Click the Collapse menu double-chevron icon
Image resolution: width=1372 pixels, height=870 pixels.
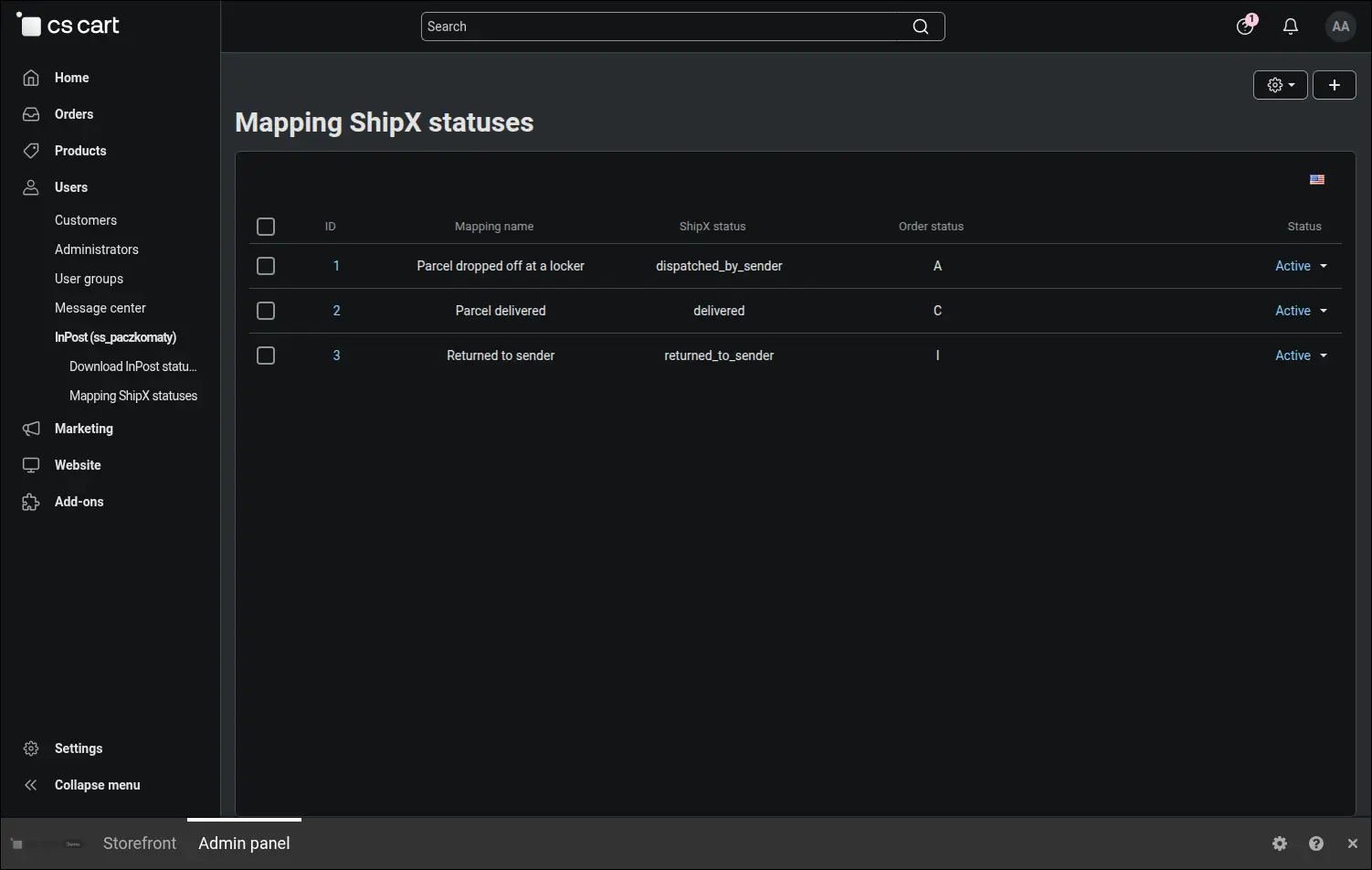(31, 785)
